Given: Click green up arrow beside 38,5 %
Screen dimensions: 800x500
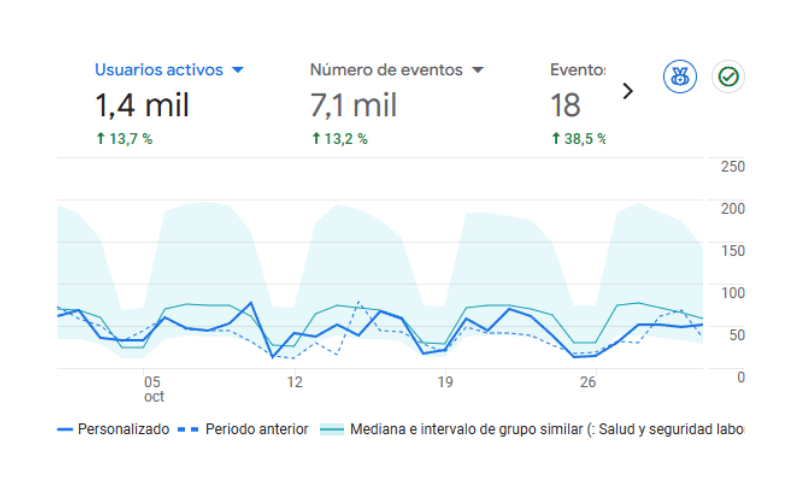Looking at the screenshot, I should (x=556, y=139).
